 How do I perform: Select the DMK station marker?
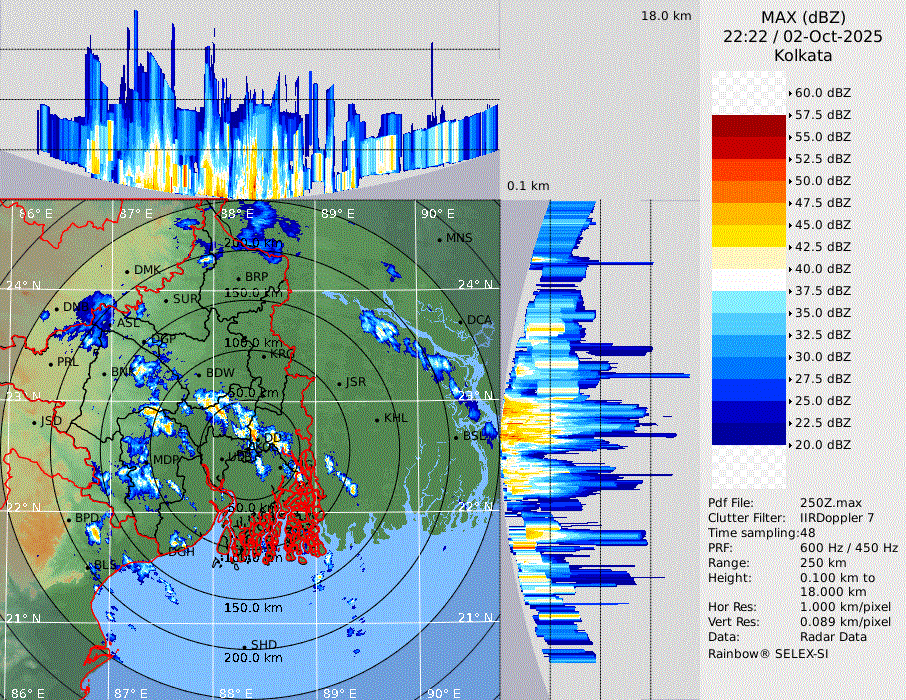pos(127,271)
